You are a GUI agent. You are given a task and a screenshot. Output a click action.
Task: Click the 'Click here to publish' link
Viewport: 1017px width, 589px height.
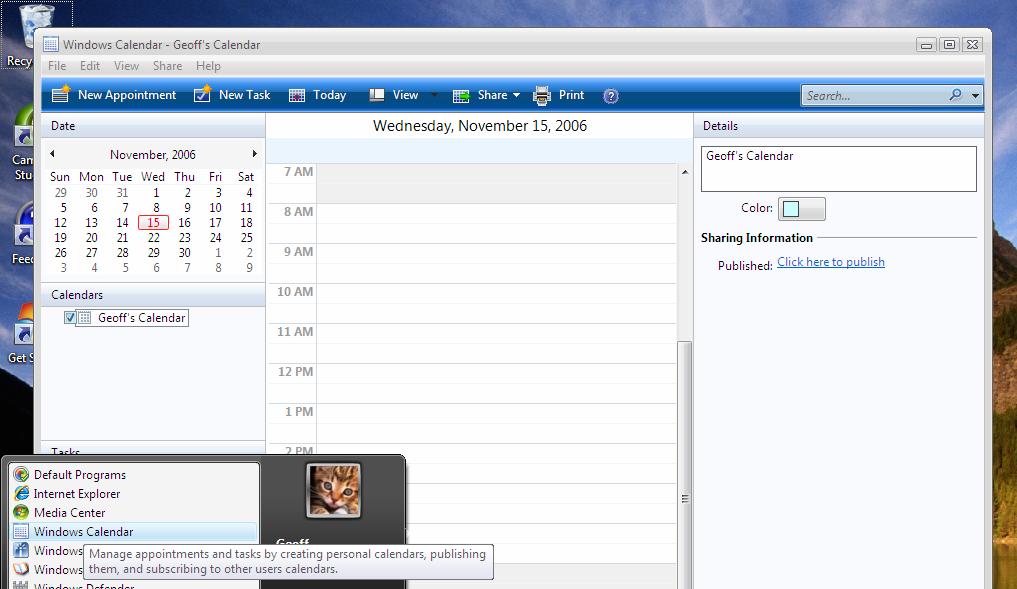coord(831,262)
